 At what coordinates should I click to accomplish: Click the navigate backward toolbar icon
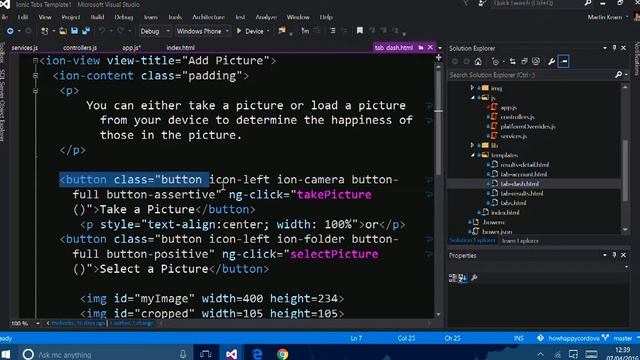pyautogui.click(x=10, y=31)
